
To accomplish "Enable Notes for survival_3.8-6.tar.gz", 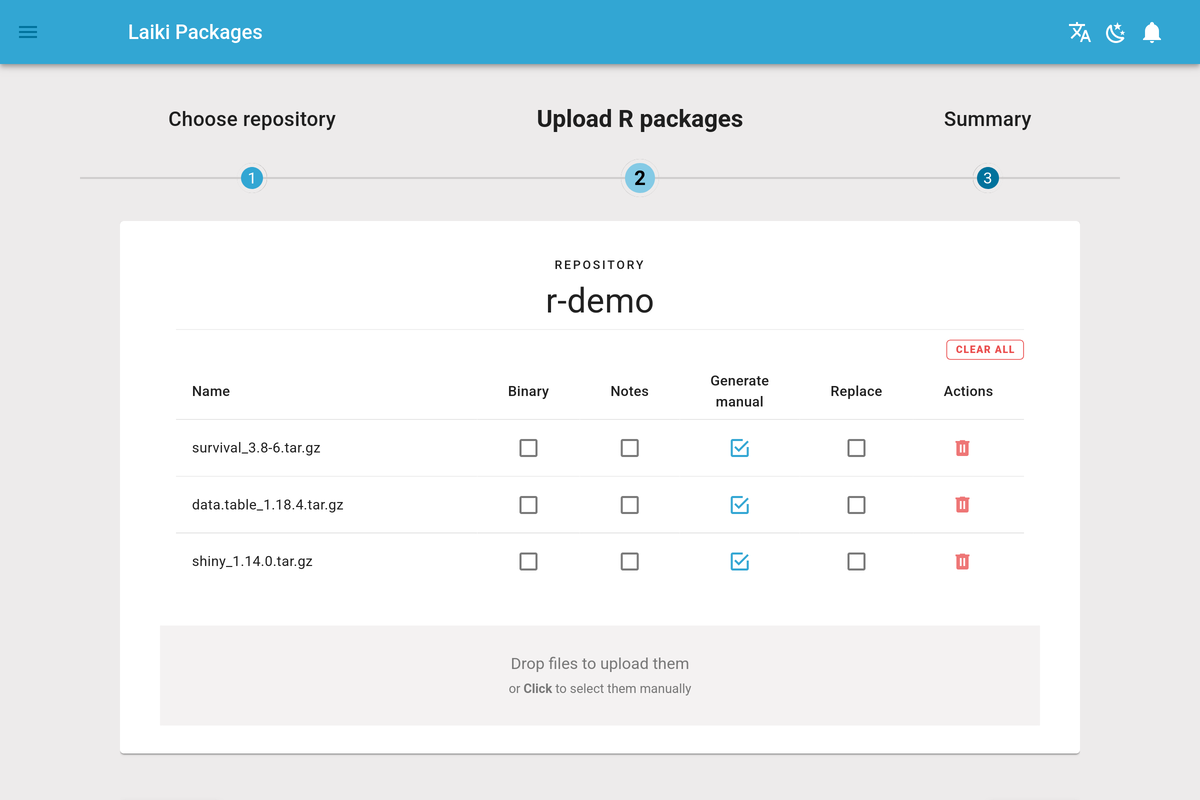I will point(629,448).
